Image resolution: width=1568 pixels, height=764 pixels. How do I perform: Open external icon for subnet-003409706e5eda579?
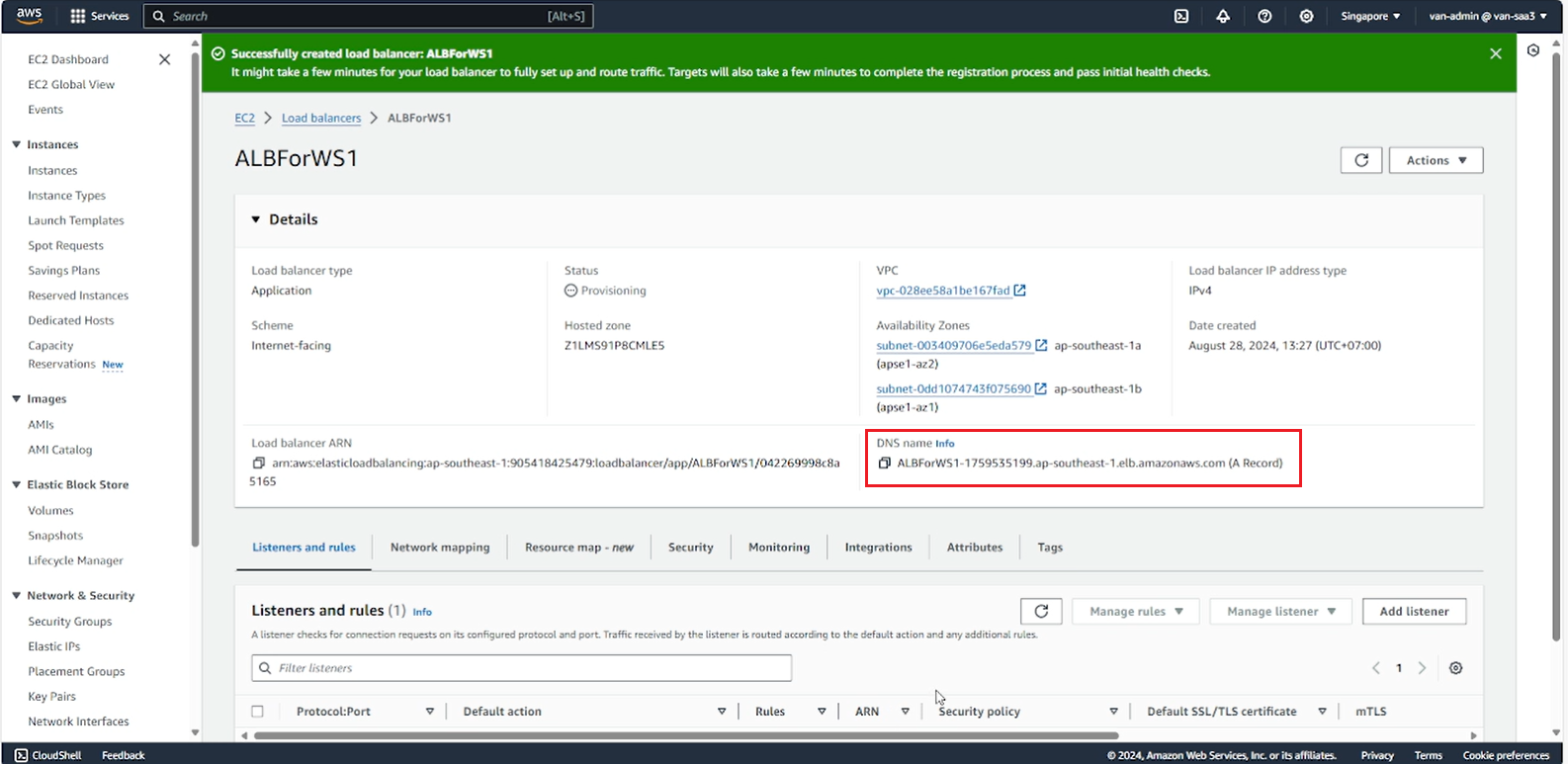coord(1041,345)
